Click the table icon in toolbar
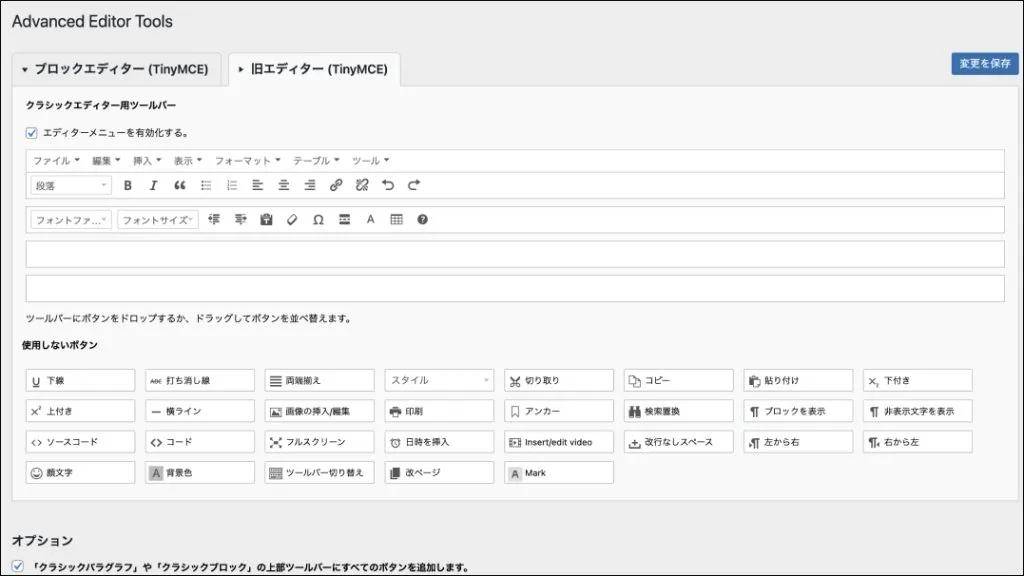The height and width of the screenshot is (576, 1024). pyautogui.click(x=396, y=219)
